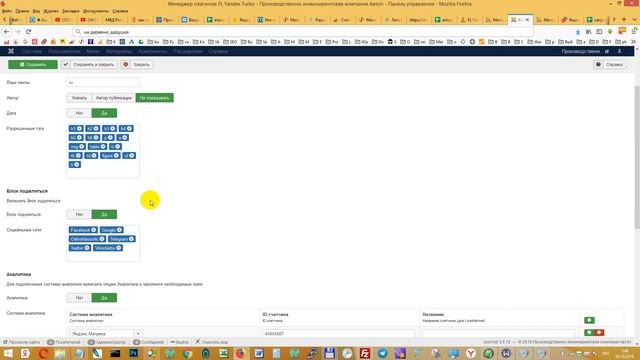Viewport: 640px width, 360px height.
Task: Click Просмотр сайта in status bar
Action: 21,342
